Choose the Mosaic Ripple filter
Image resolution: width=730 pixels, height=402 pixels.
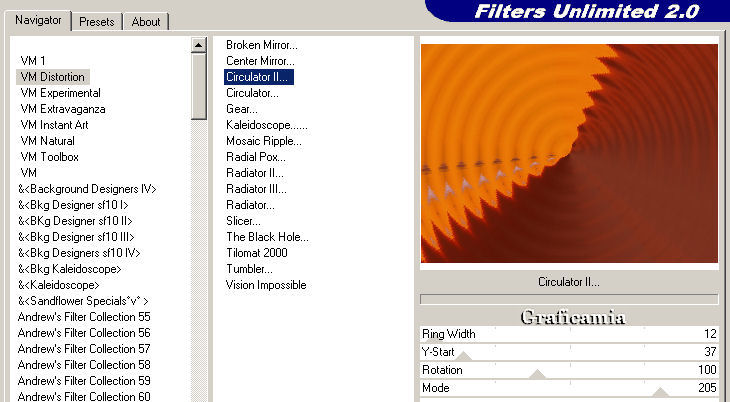(264, 141)
